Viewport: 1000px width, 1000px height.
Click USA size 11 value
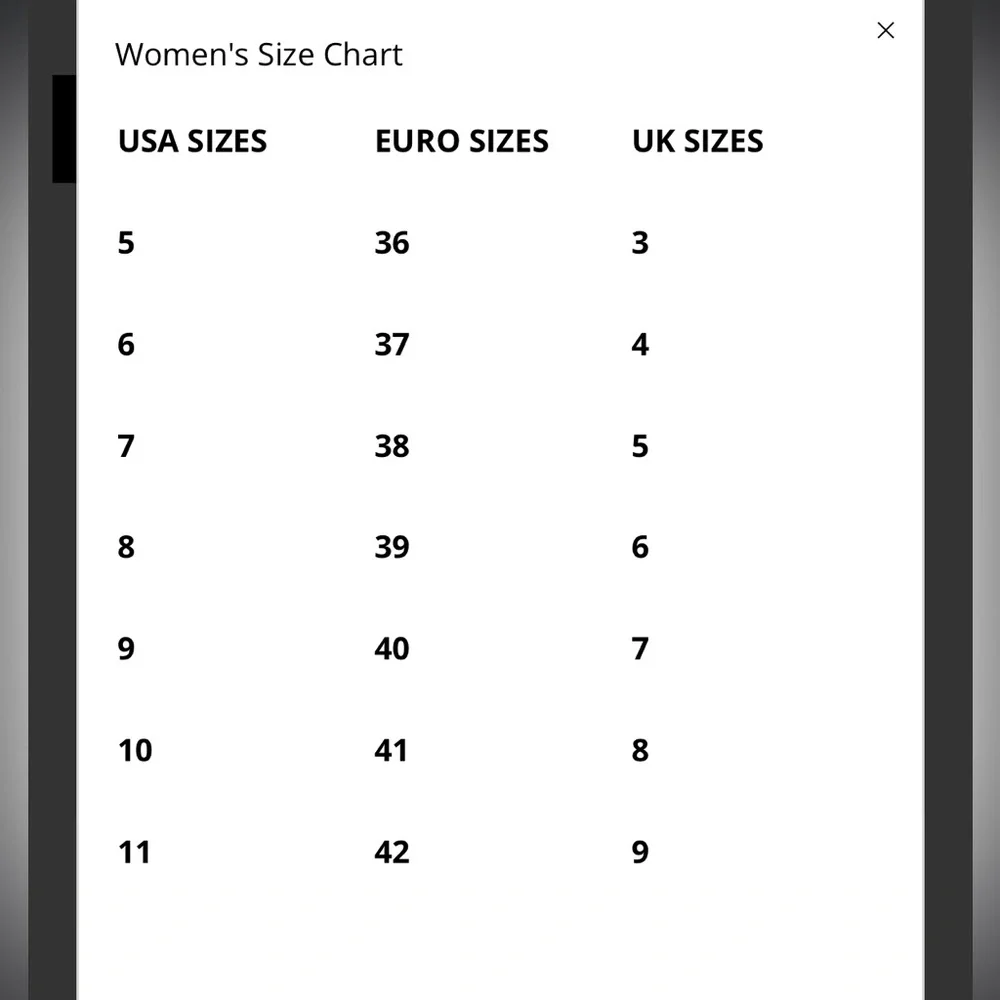(134, 852)
